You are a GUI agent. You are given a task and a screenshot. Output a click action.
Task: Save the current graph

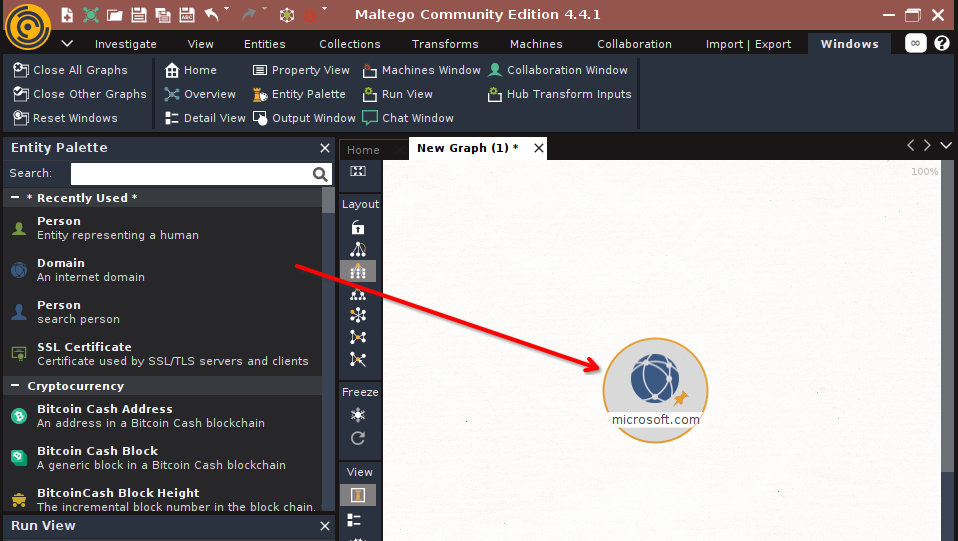[139, 15]
